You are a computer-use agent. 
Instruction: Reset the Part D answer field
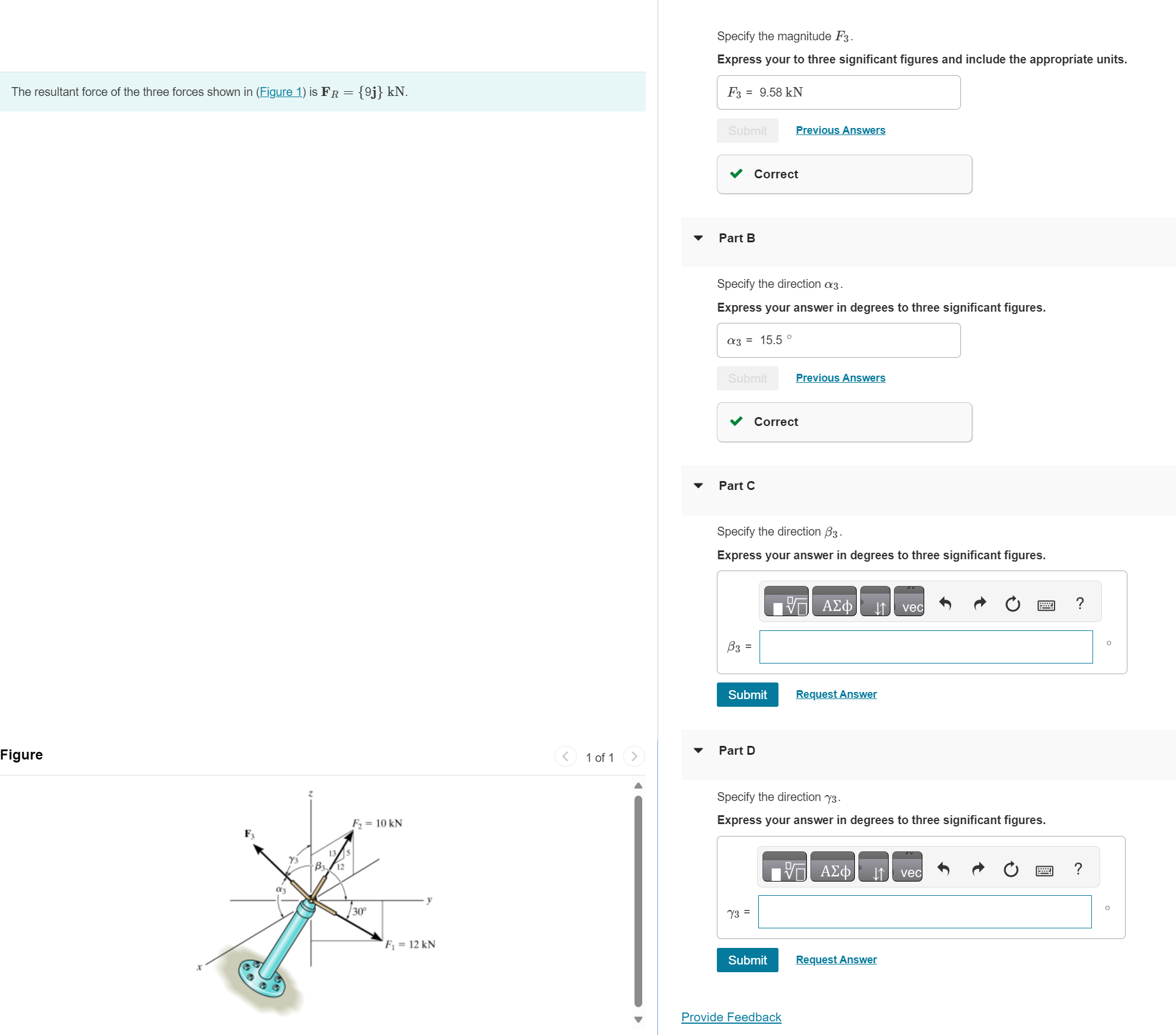point(1010,868)
